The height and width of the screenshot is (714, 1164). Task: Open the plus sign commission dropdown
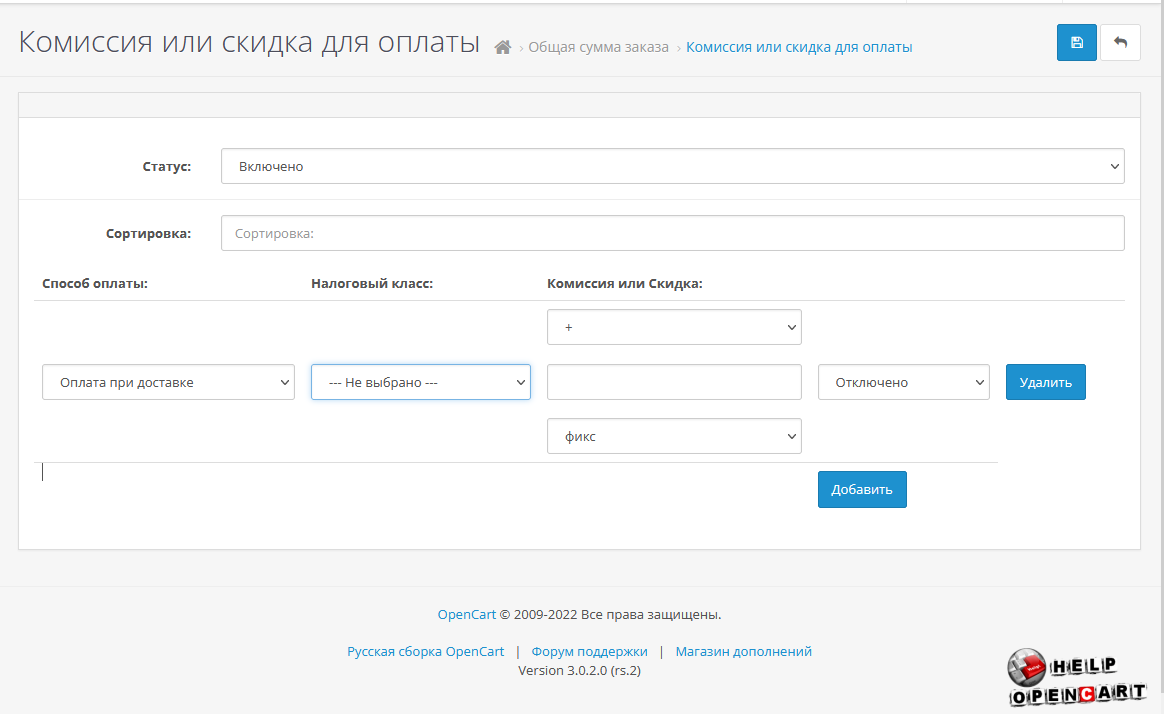pos(674,327)
